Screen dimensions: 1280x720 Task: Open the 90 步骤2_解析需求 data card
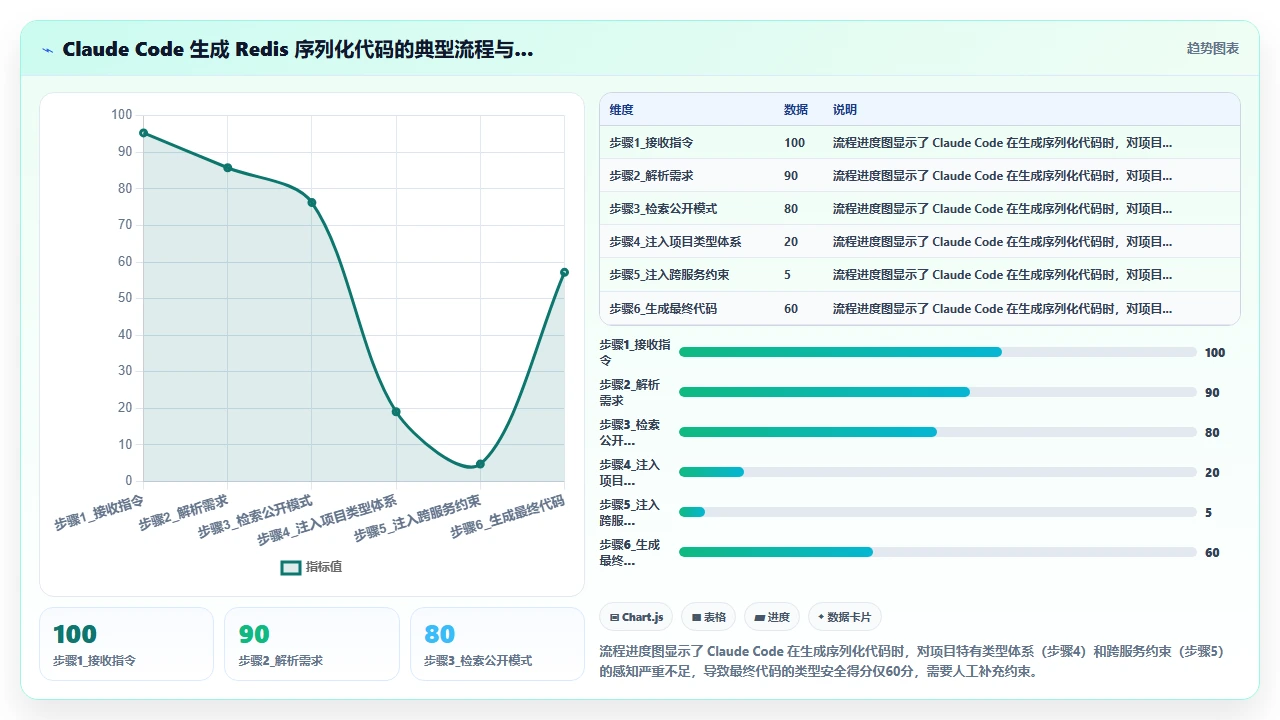pyautogui.click(x=312, y=644)
